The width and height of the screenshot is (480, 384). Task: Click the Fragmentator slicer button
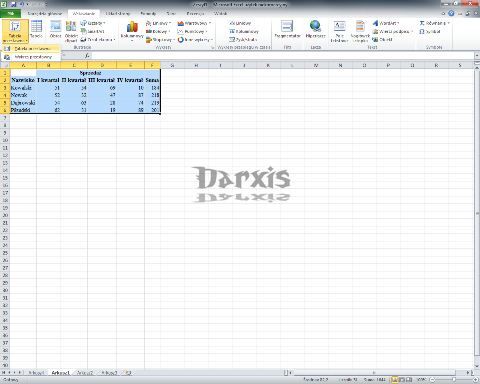tap(287, 29)
